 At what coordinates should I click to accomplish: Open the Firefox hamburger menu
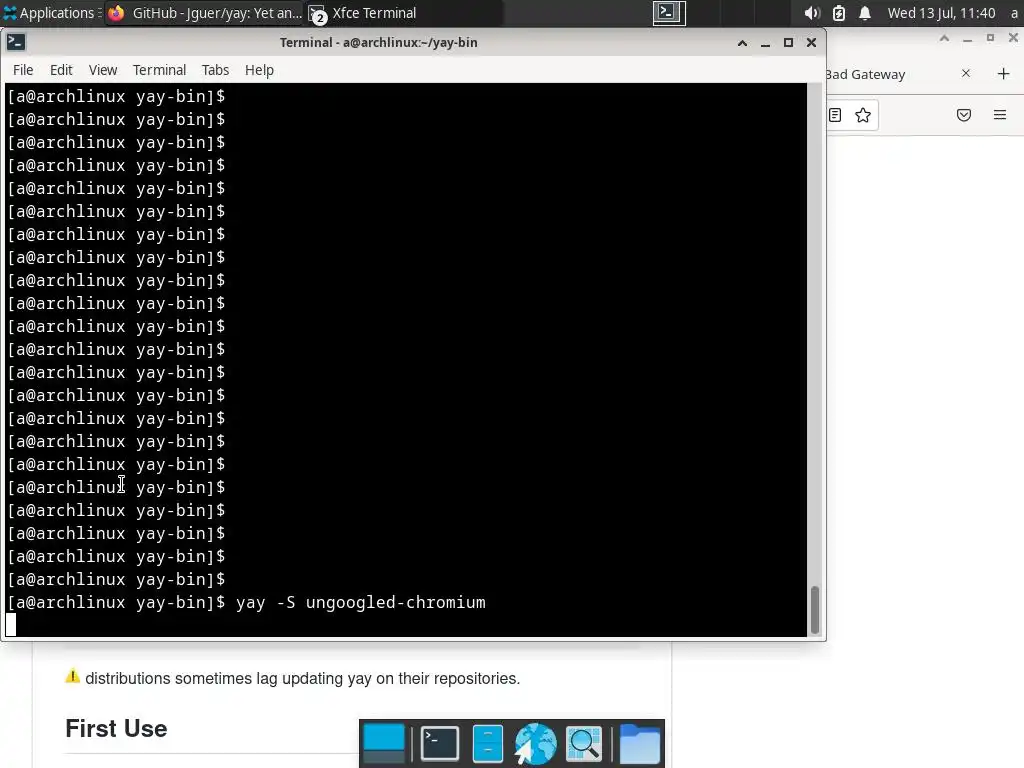pos(1000,116)
